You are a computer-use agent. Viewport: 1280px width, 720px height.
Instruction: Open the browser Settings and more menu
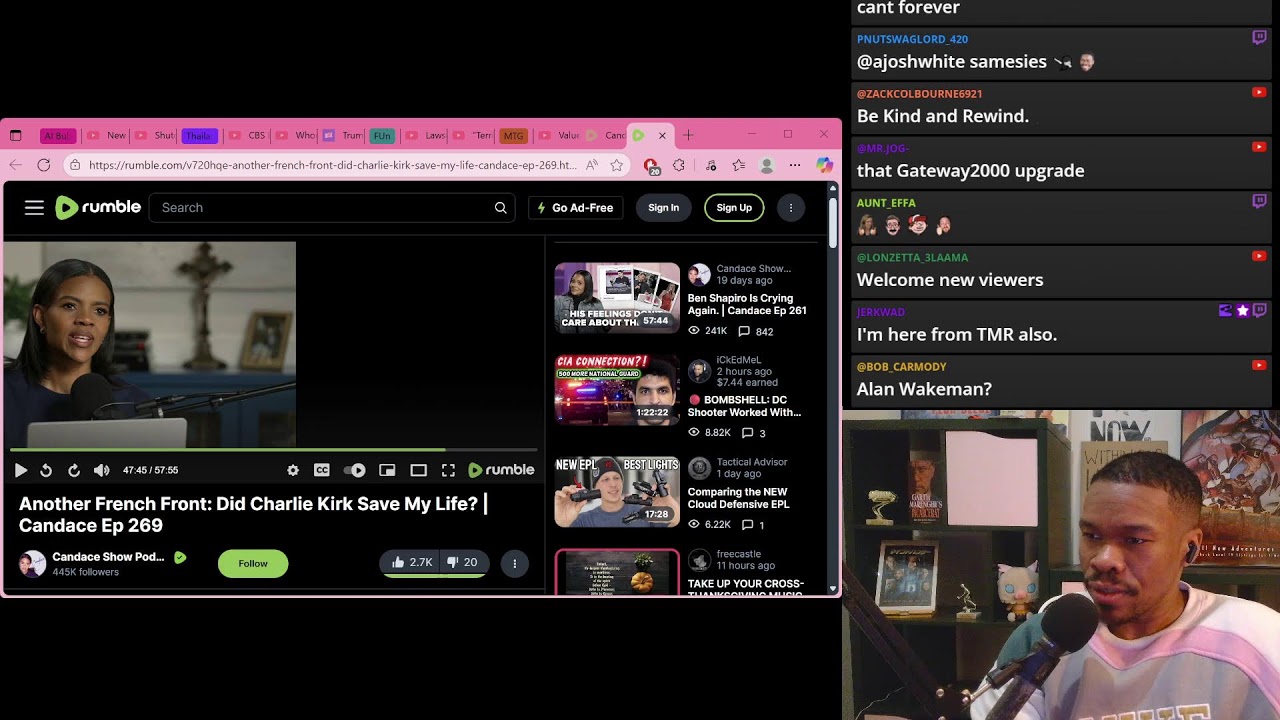(795, 165)
